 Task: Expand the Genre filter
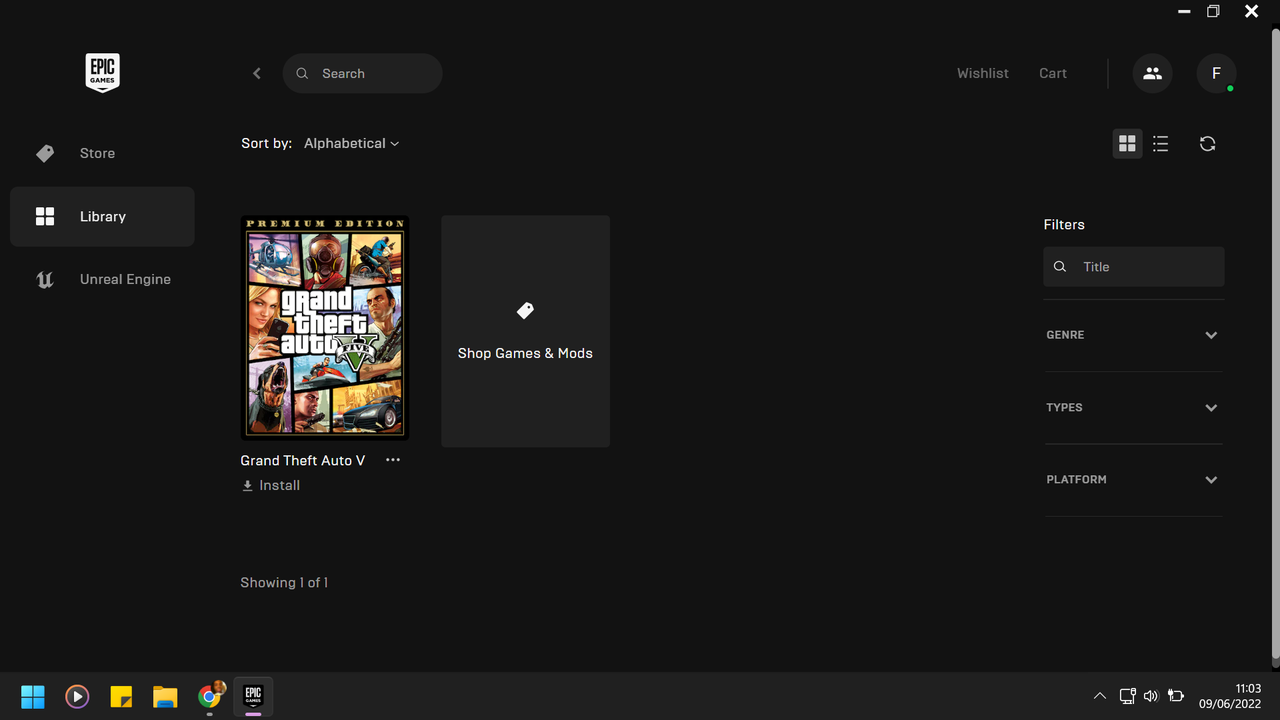[x=1134, y=335]
